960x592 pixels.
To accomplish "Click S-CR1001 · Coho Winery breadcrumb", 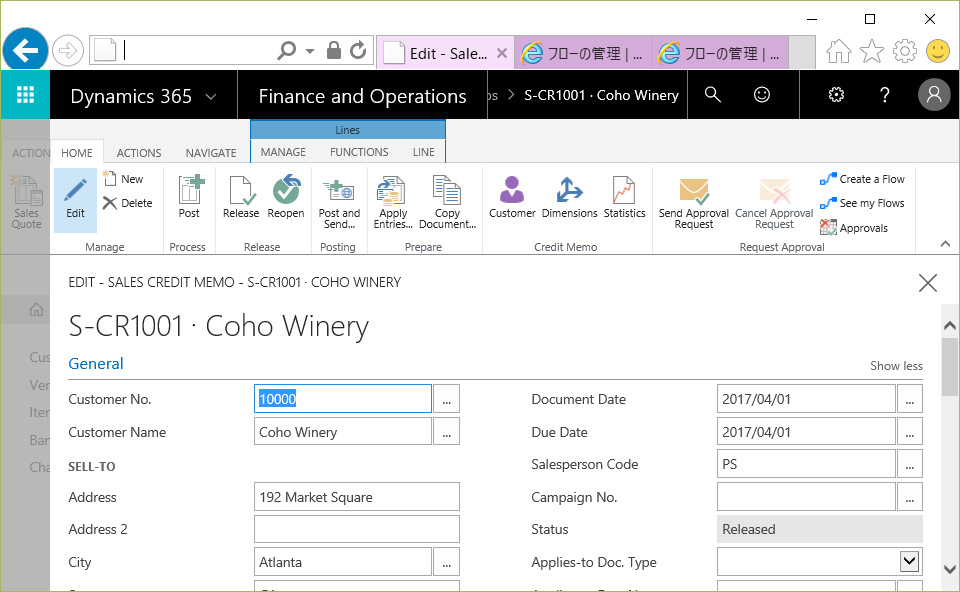I will point(601,96).
